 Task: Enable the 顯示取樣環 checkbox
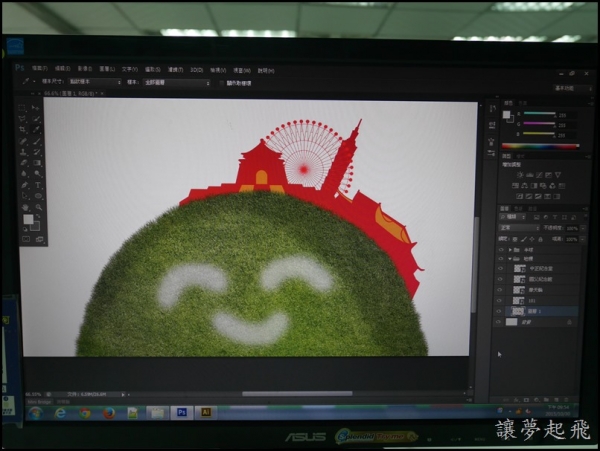pyautogui.click(x=222, y=83)
